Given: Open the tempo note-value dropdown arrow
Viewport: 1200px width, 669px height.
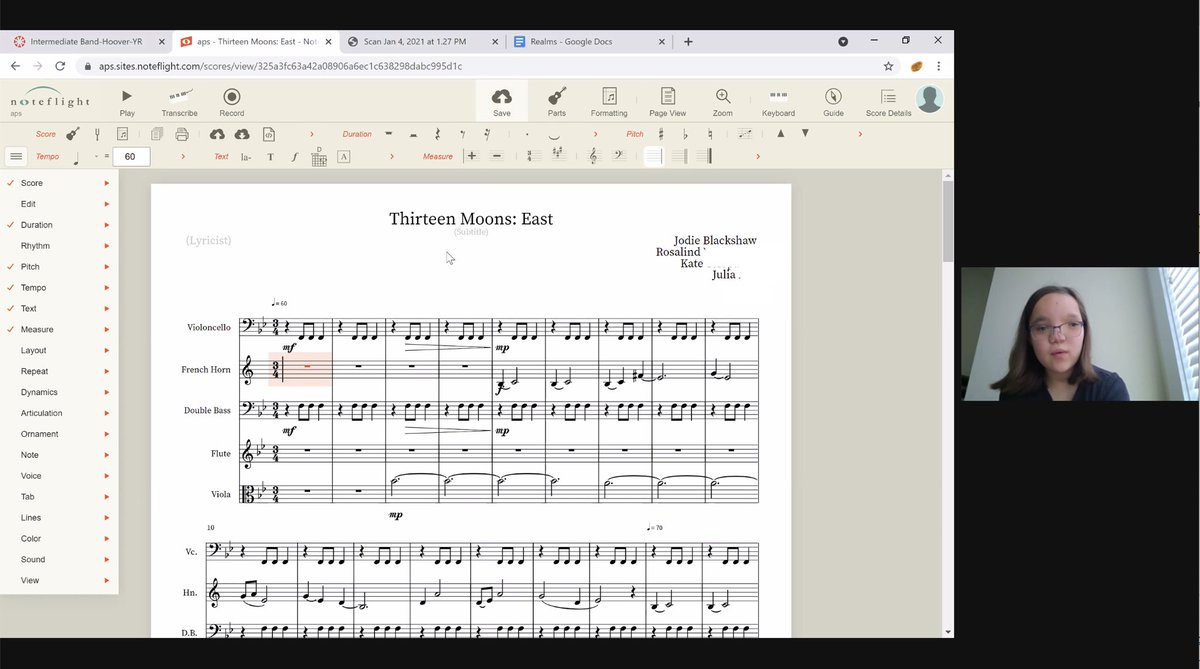Looking at the screenshot, I should pos(97,157).
